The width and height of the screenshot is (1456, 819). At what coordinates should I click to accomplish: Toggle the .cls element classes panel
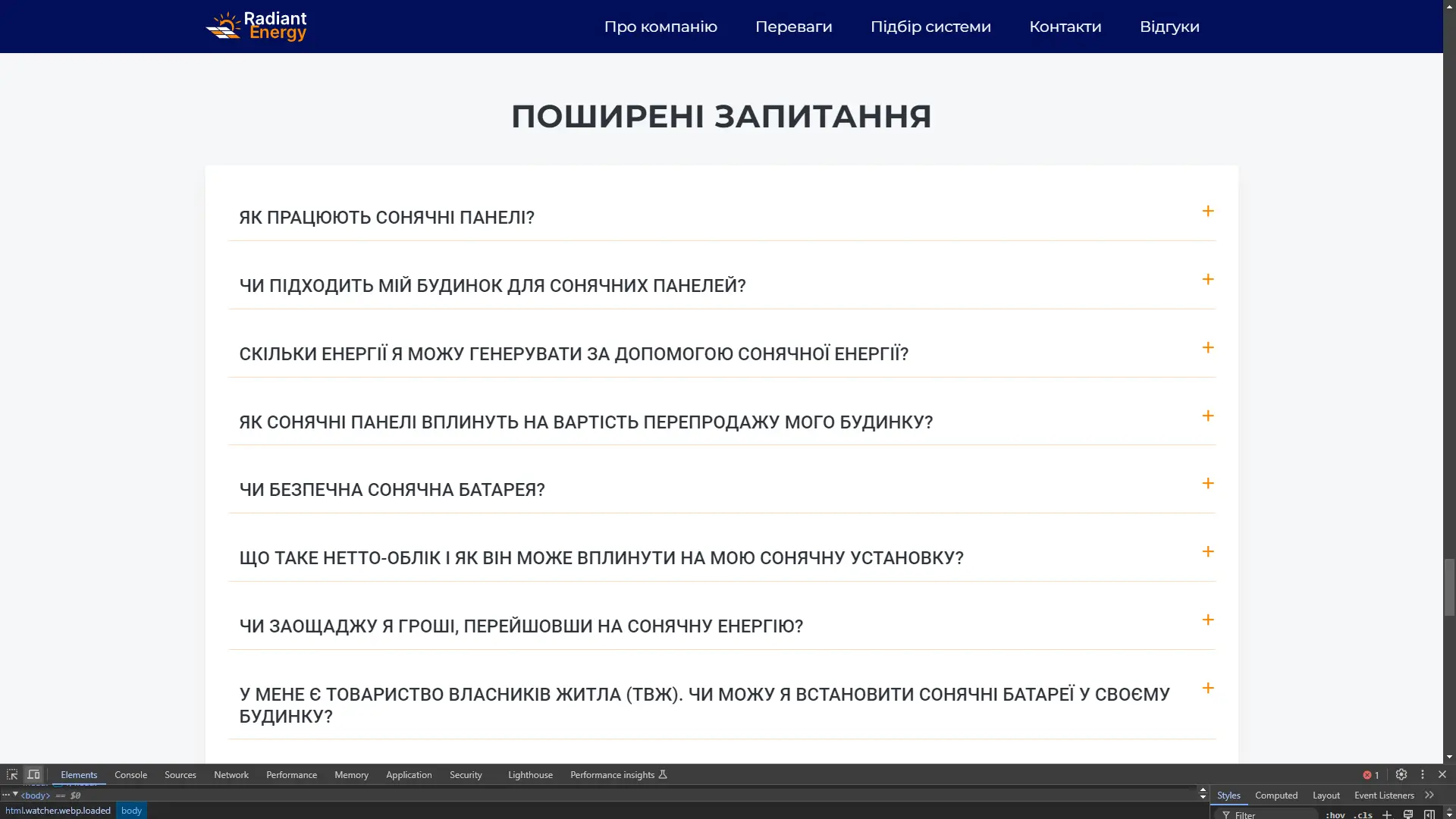1363,814
